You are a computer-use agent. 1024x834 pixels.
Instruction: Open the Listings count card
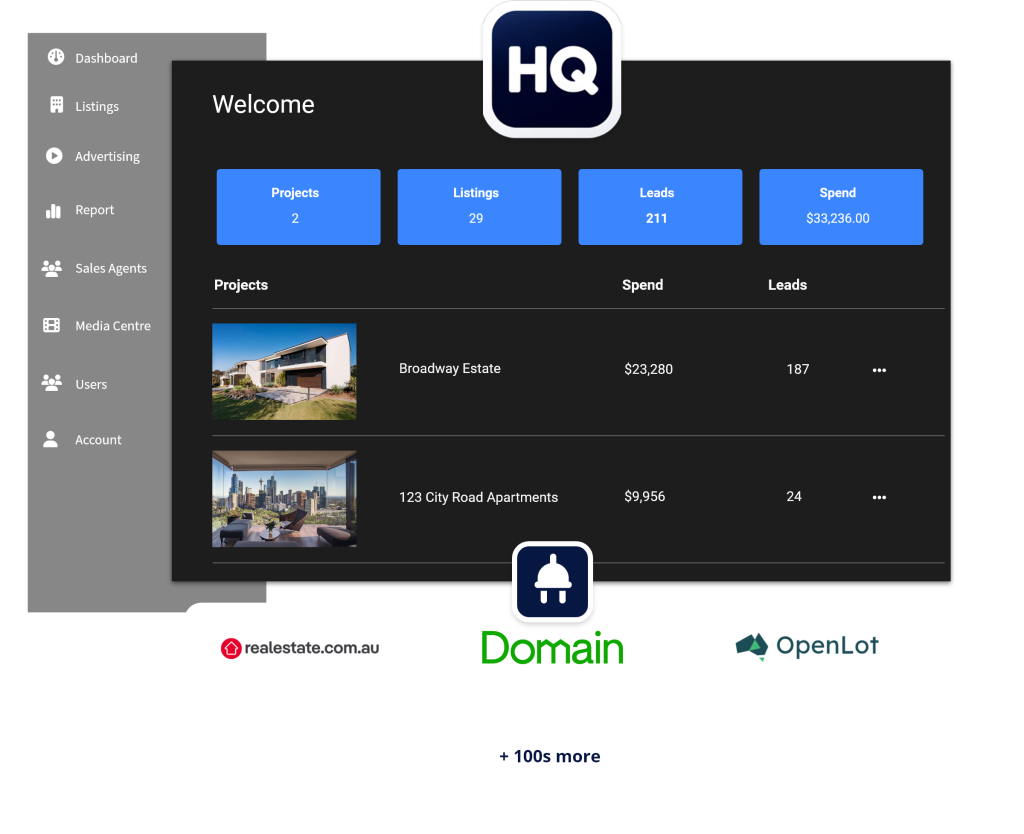click(x=479, y=207)
